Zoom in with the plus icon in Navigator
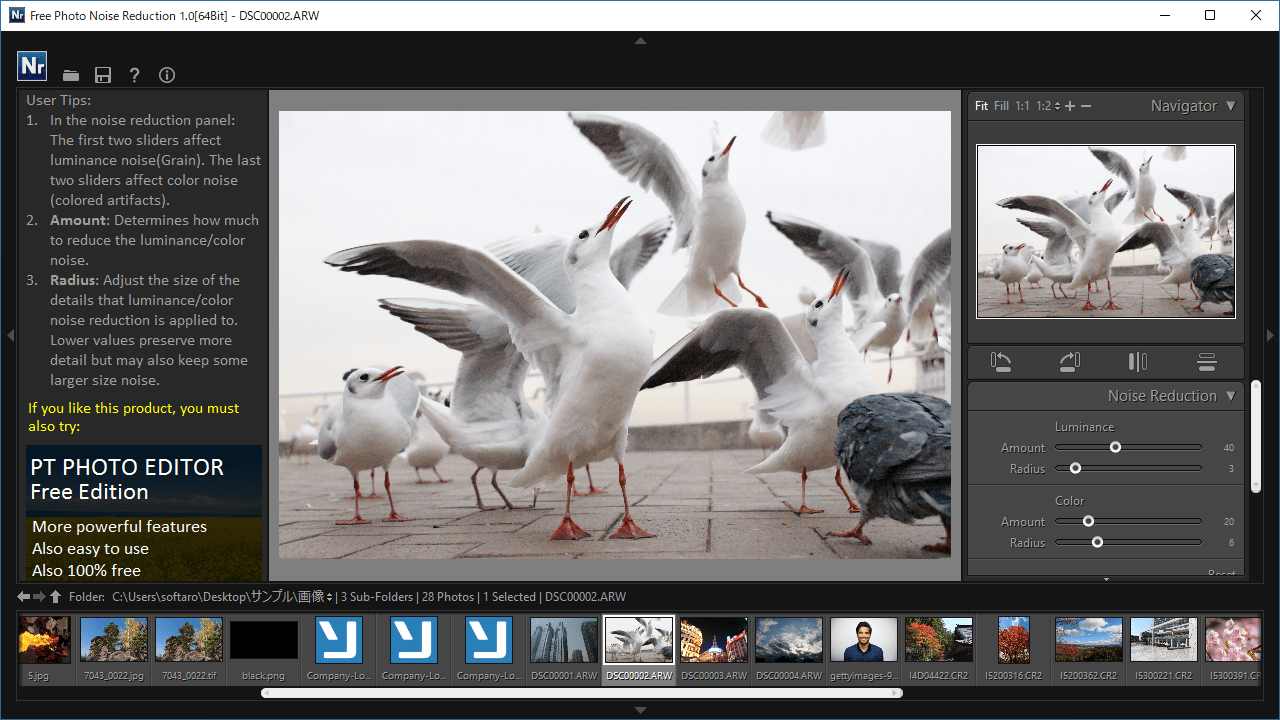Image resolution: width=1280 pixels, height=720 pixels. pyautogui.click(x=1070, y=106)
